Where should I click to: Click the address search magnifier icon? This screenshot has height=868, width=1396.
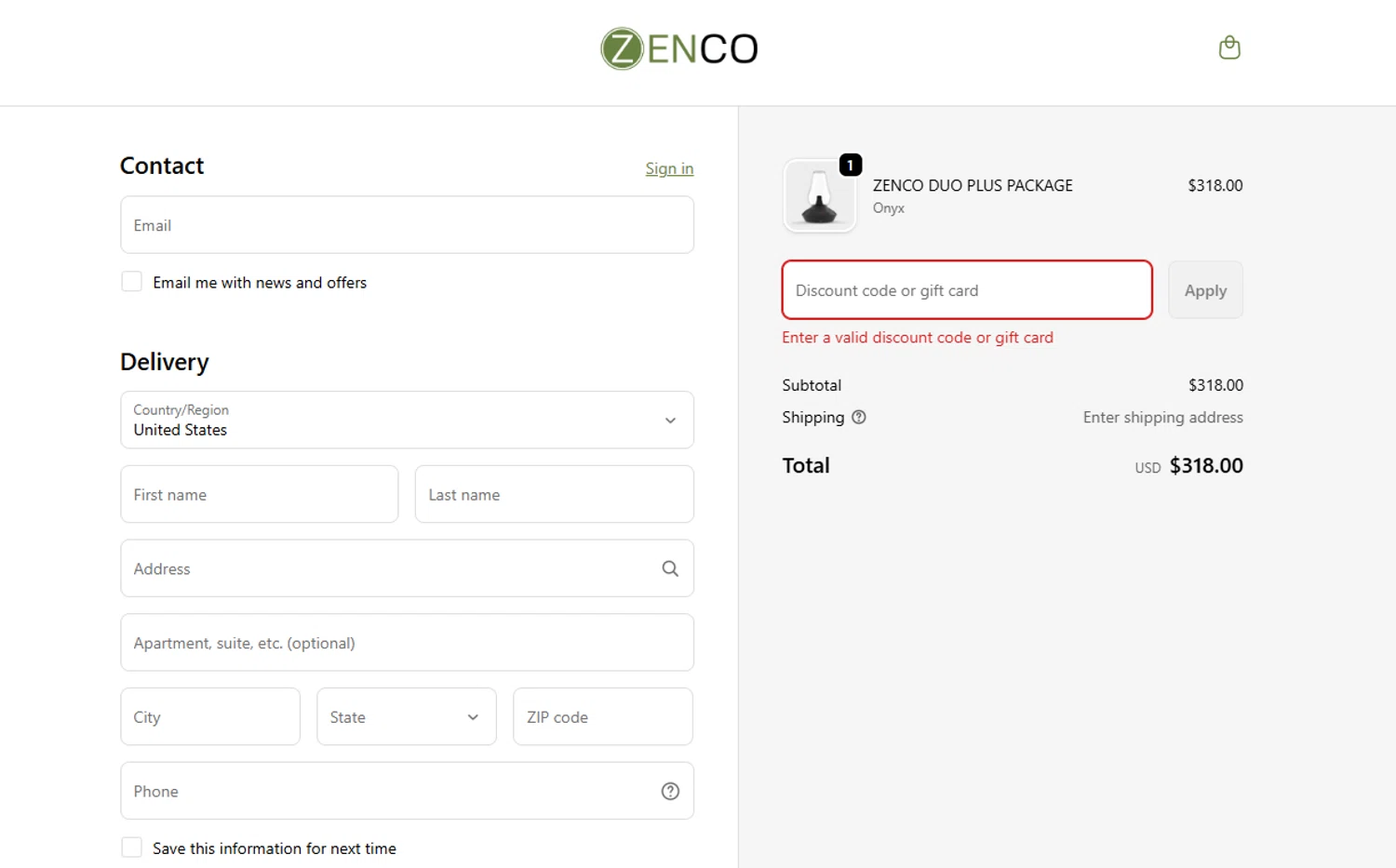point(670,568)
